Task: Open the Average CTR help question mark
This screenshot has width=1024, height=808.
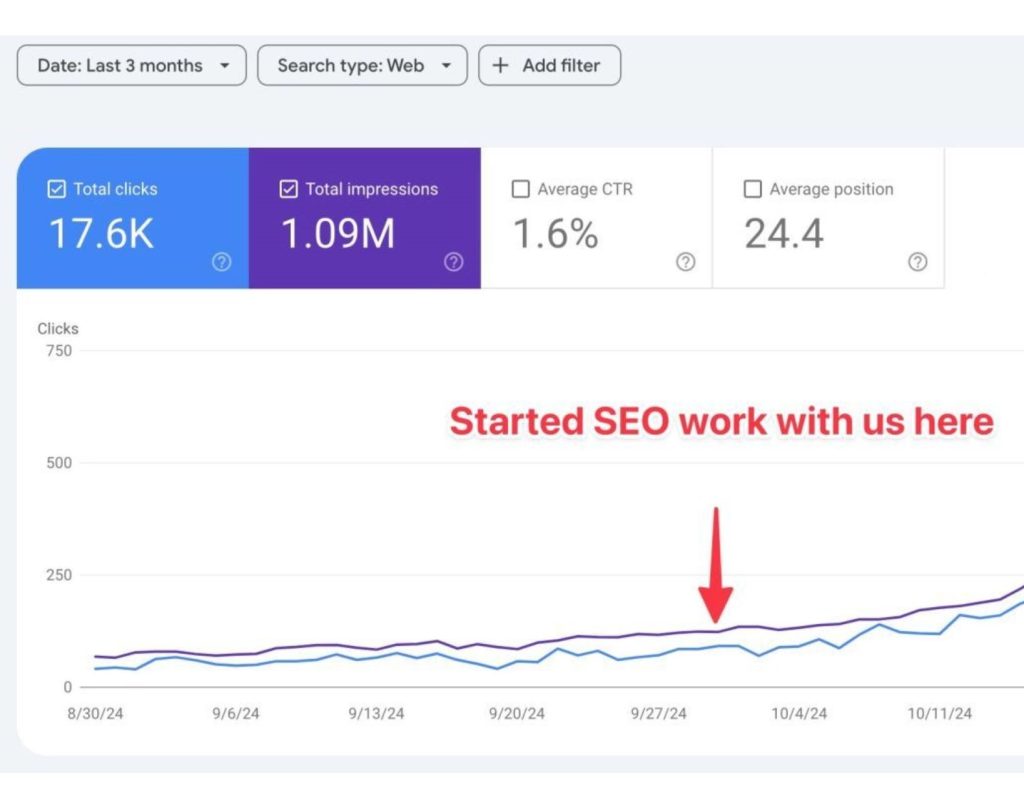Action: pyautogui.click(x=686, y=262)
